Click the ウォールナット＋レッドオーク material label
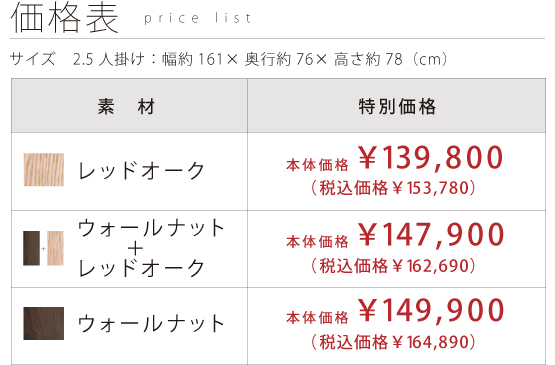The height and width of the screenshot is (365, 555). click(151, 248)
